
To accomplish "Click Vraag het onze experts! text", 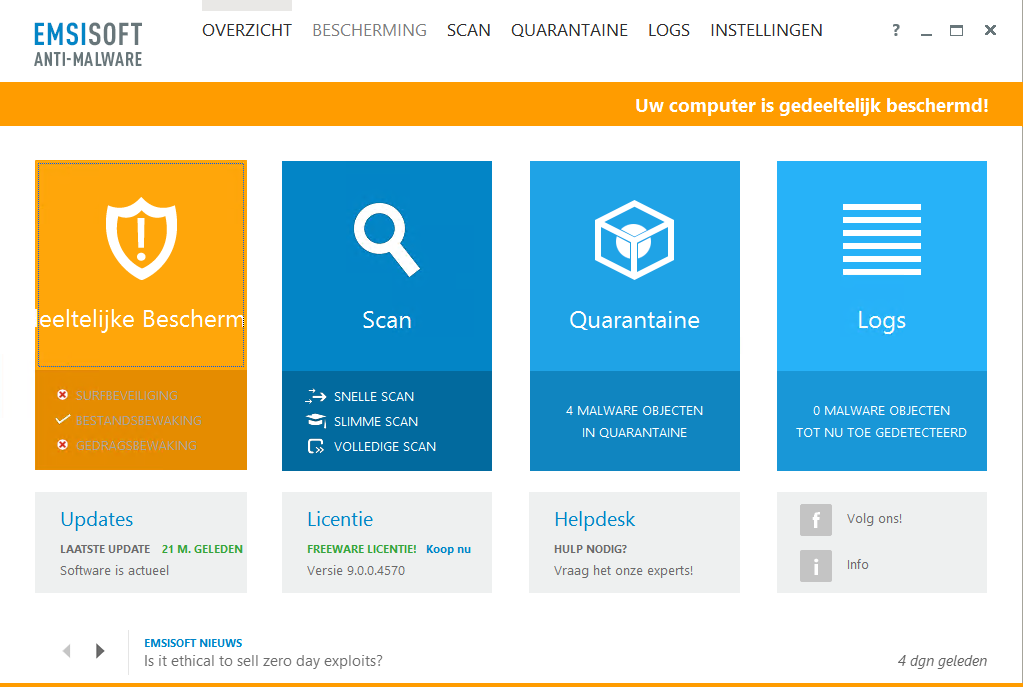I will click(x=623, y=570).
